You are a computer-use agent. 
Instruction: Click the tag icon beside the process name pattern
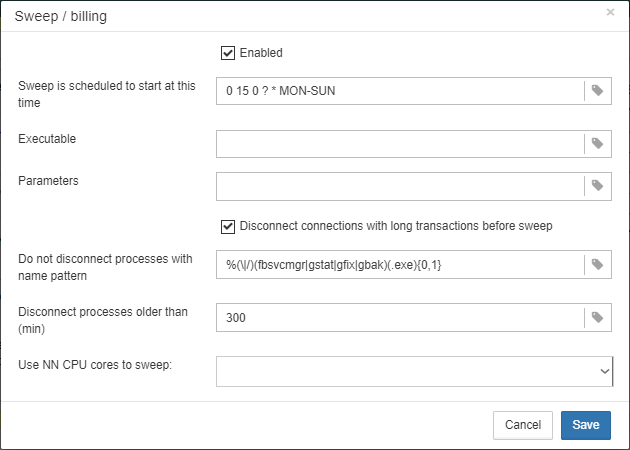[x=597, y=264]
